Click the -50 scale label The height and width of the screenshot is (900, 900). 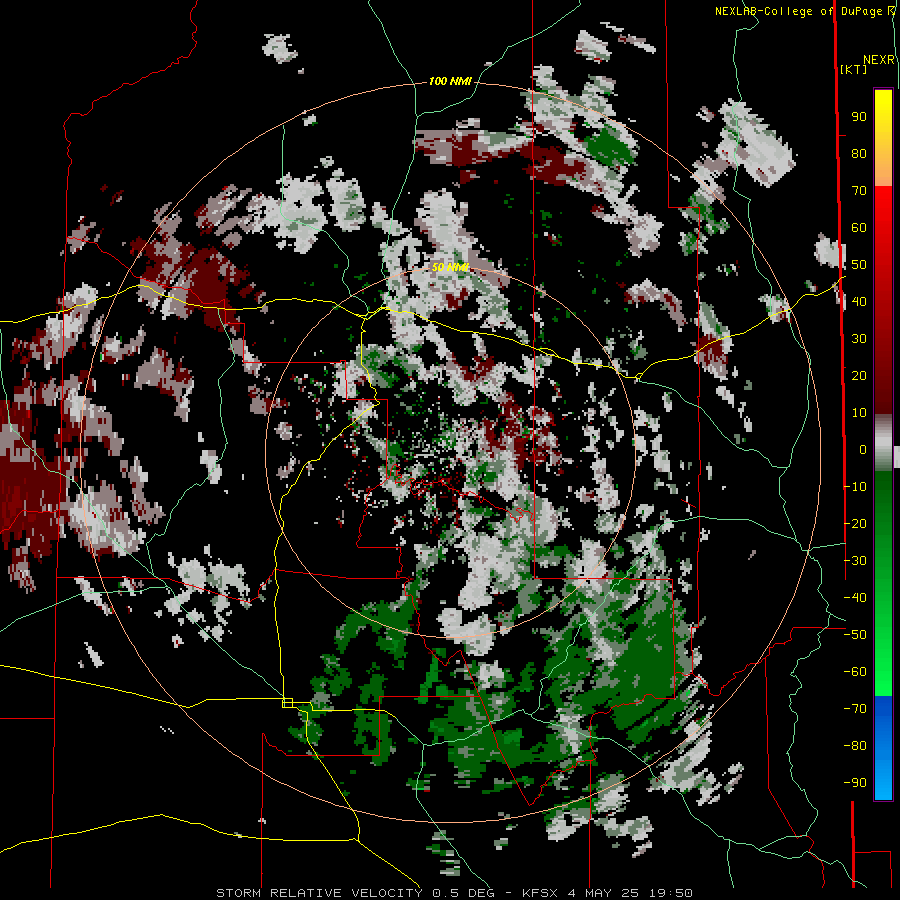click(855, 635)
